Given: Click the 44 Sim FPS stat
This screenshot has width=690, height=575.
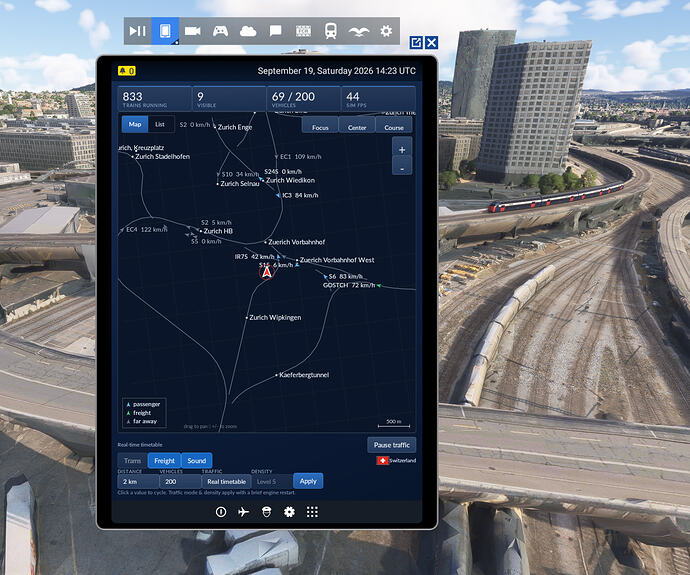Looking at the screenshot, I should (x=378, y=99).
